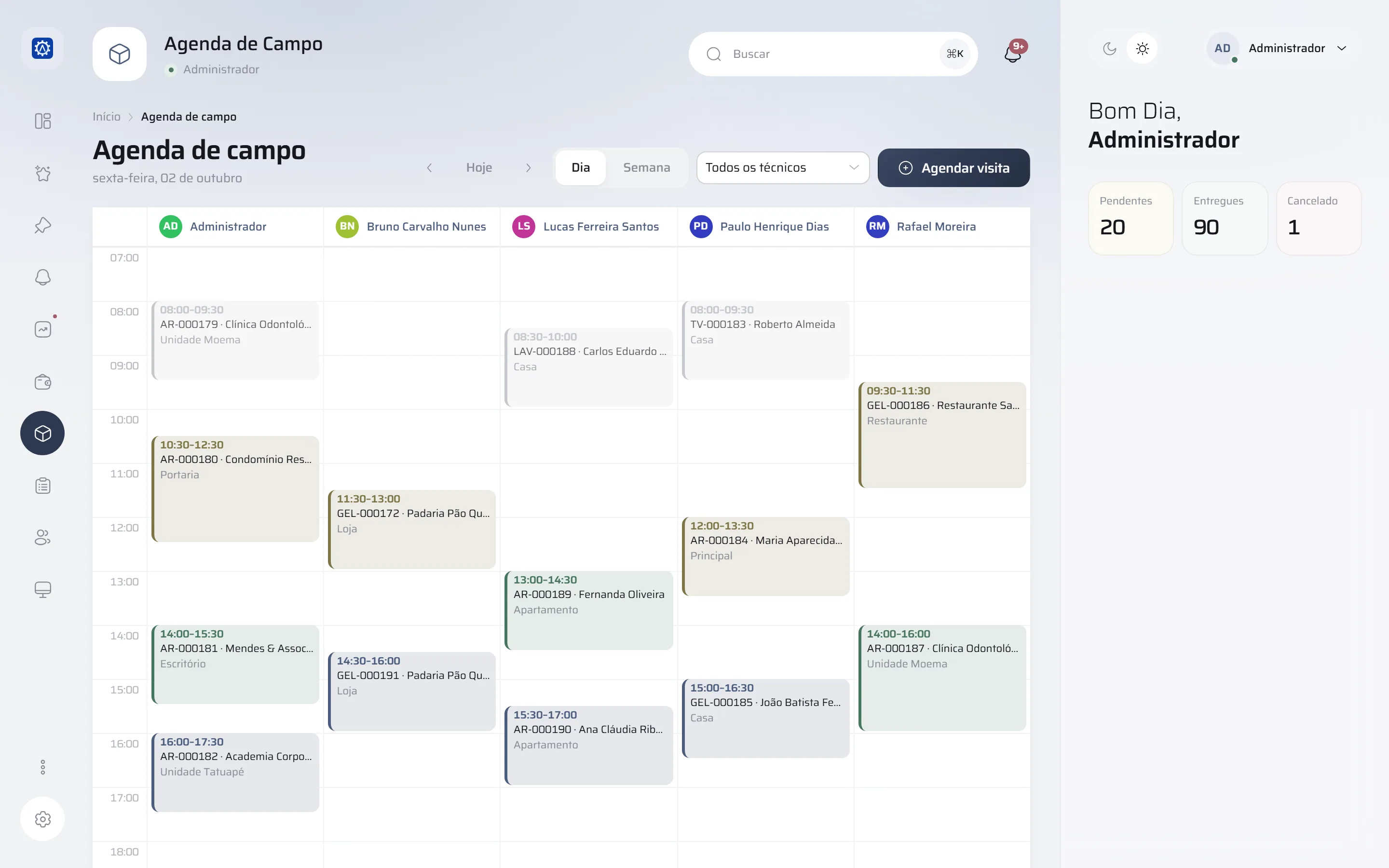Select the Semana view tab
The image size is (1389, 868).
646,168
